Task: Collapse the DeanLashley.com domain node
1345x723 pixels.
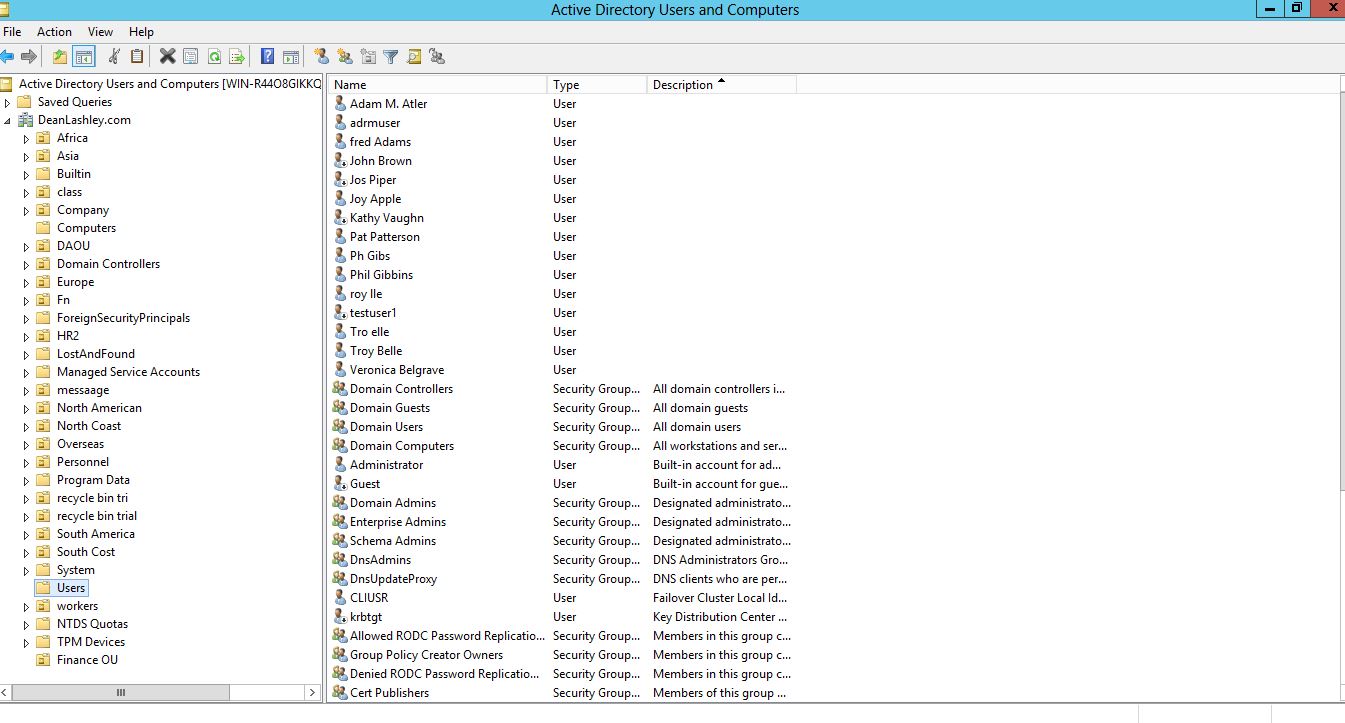Action: [x=8, y=120]
